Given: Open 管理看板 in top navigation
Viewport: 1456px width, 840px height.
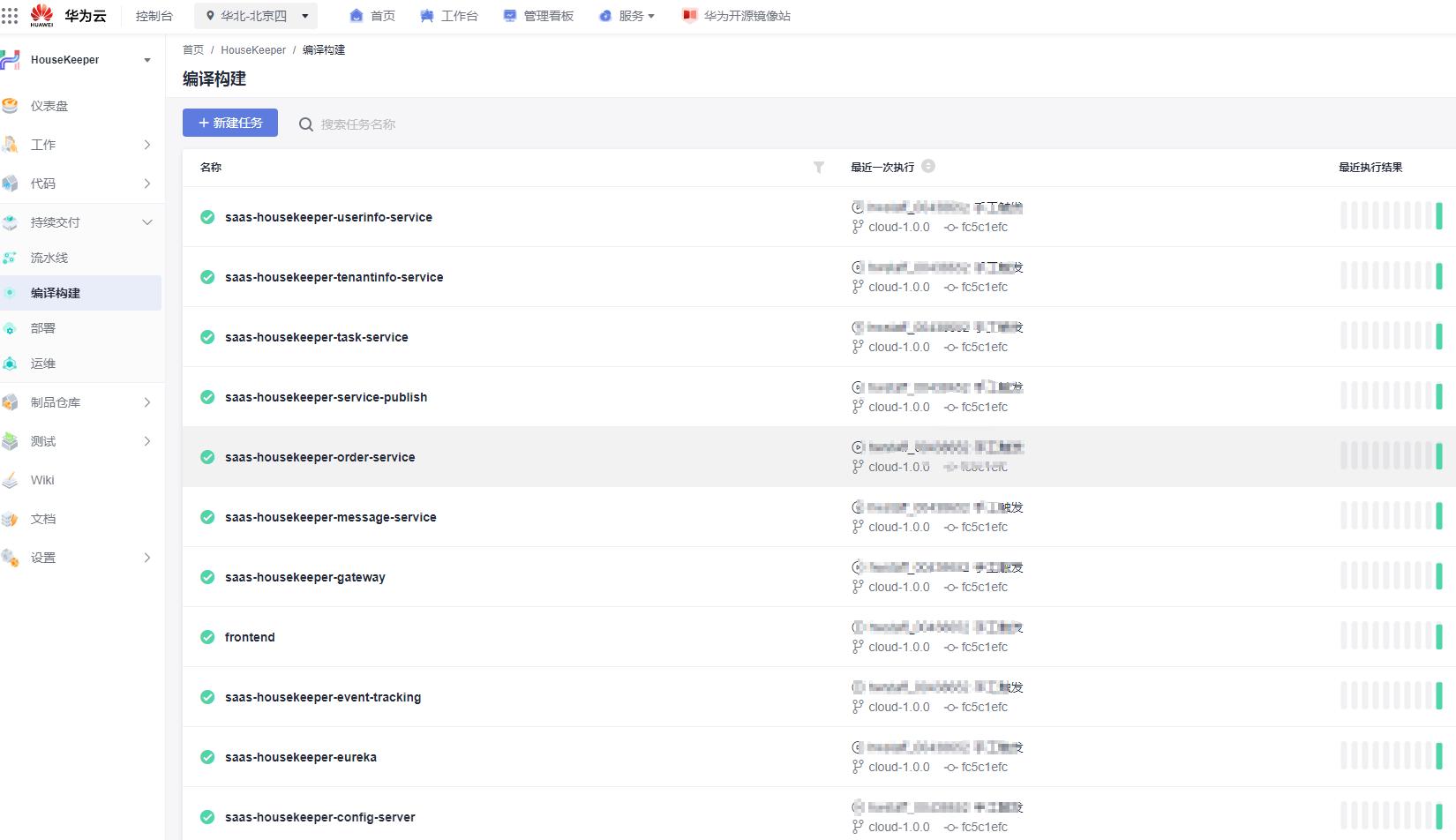Looking at the screenshot, I should tap(538, 16).
